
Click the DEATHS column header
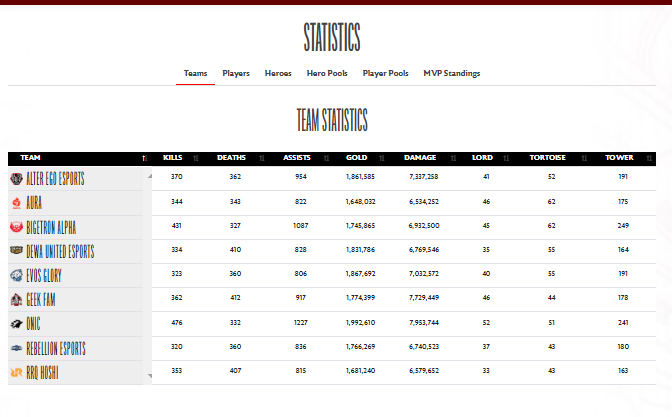click(231, 158)
